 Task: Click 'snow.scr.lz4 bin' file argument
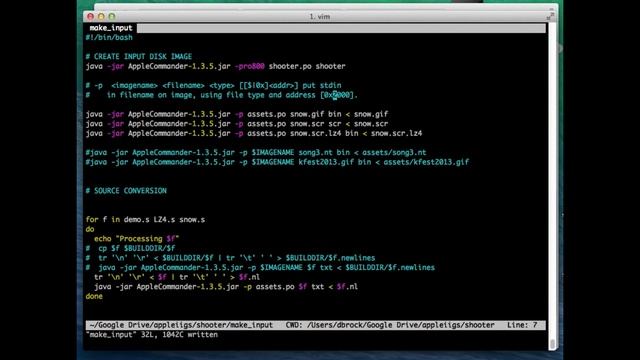[x=324, y=133]
